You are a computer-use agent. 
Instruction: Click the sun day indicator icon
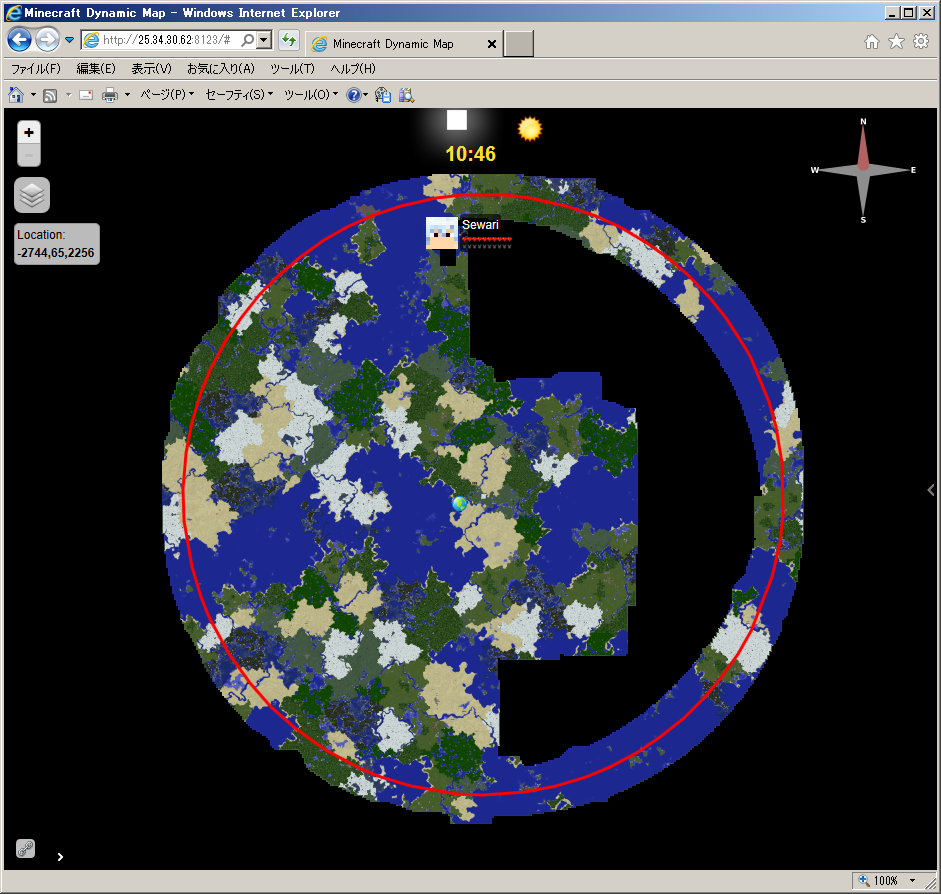530,128
